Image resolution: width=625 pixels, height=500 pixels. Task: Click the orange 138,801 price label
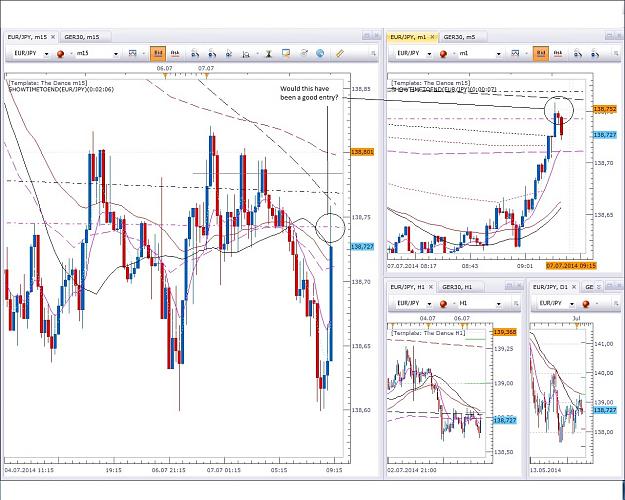pos(362,152)
